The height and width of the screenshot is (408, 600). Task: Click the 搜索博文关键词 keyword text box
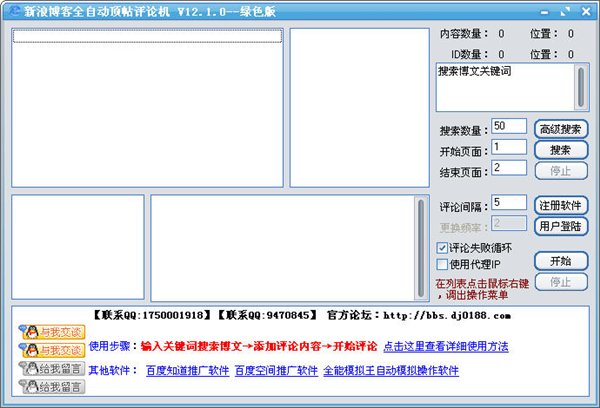(505, 87)
